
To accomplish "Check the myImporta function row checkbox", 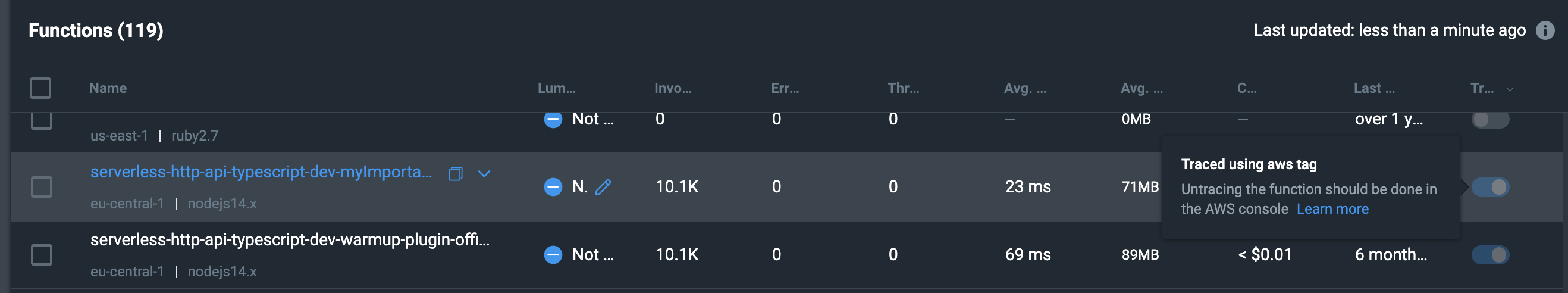I will [x=42, y=187].
